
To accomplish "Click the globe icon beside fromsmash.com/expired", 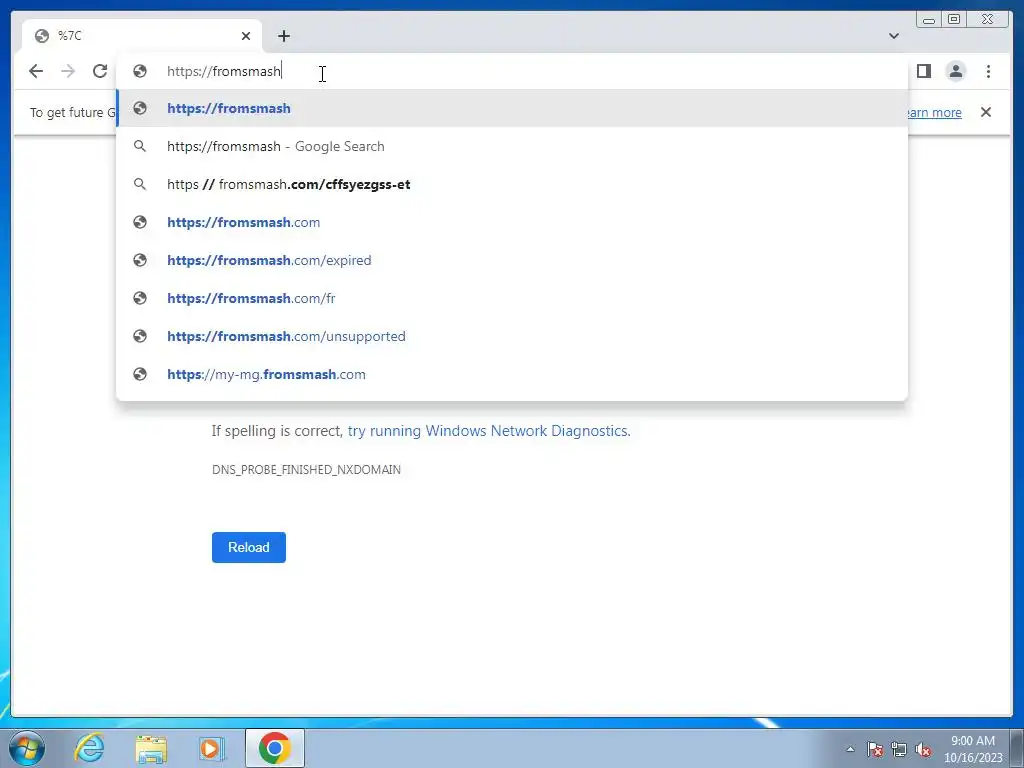I will [x=140, y=260].
